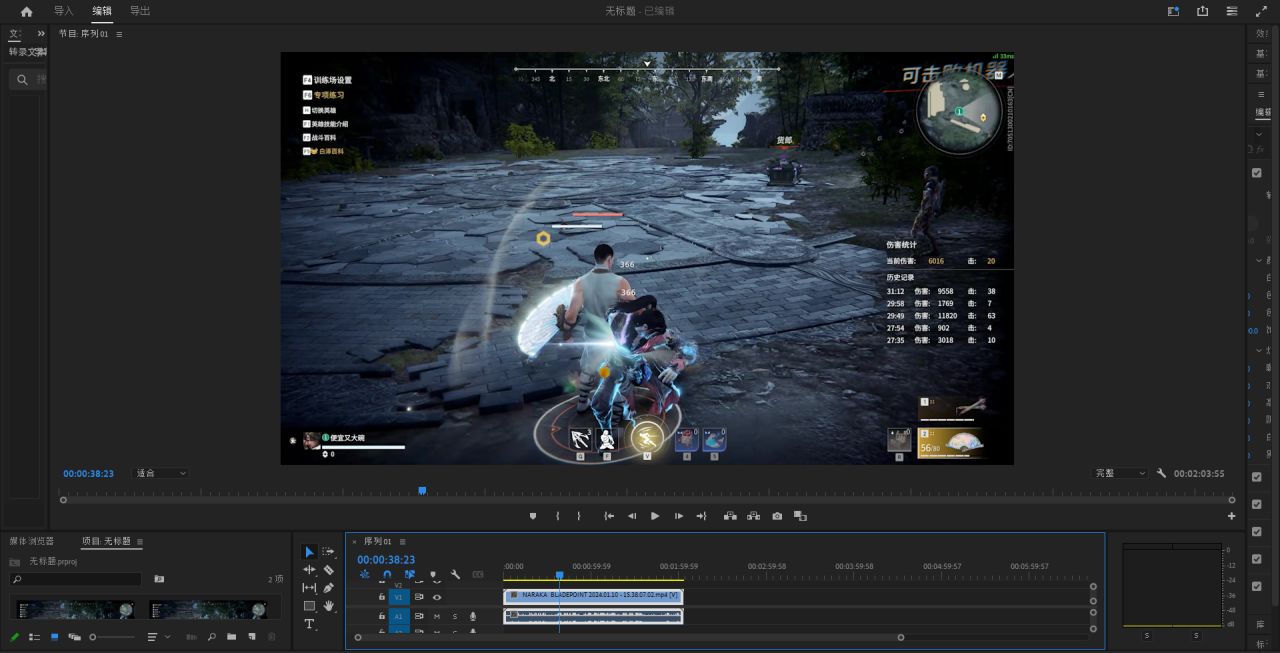Click the 导入 (Import) button
This screenshot has height=653, width=1280.
tap(63, 11)
